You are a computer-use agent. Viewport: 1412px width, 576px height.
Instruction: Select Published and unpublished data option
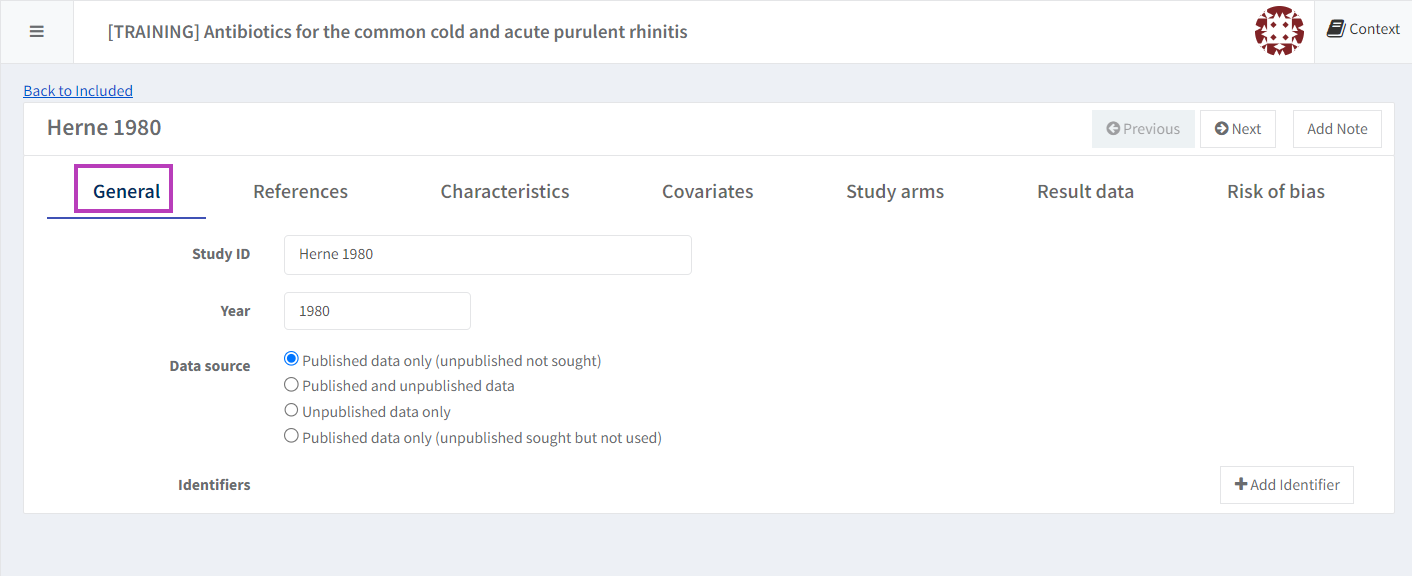pyautogui.click(x=292, y=385)
